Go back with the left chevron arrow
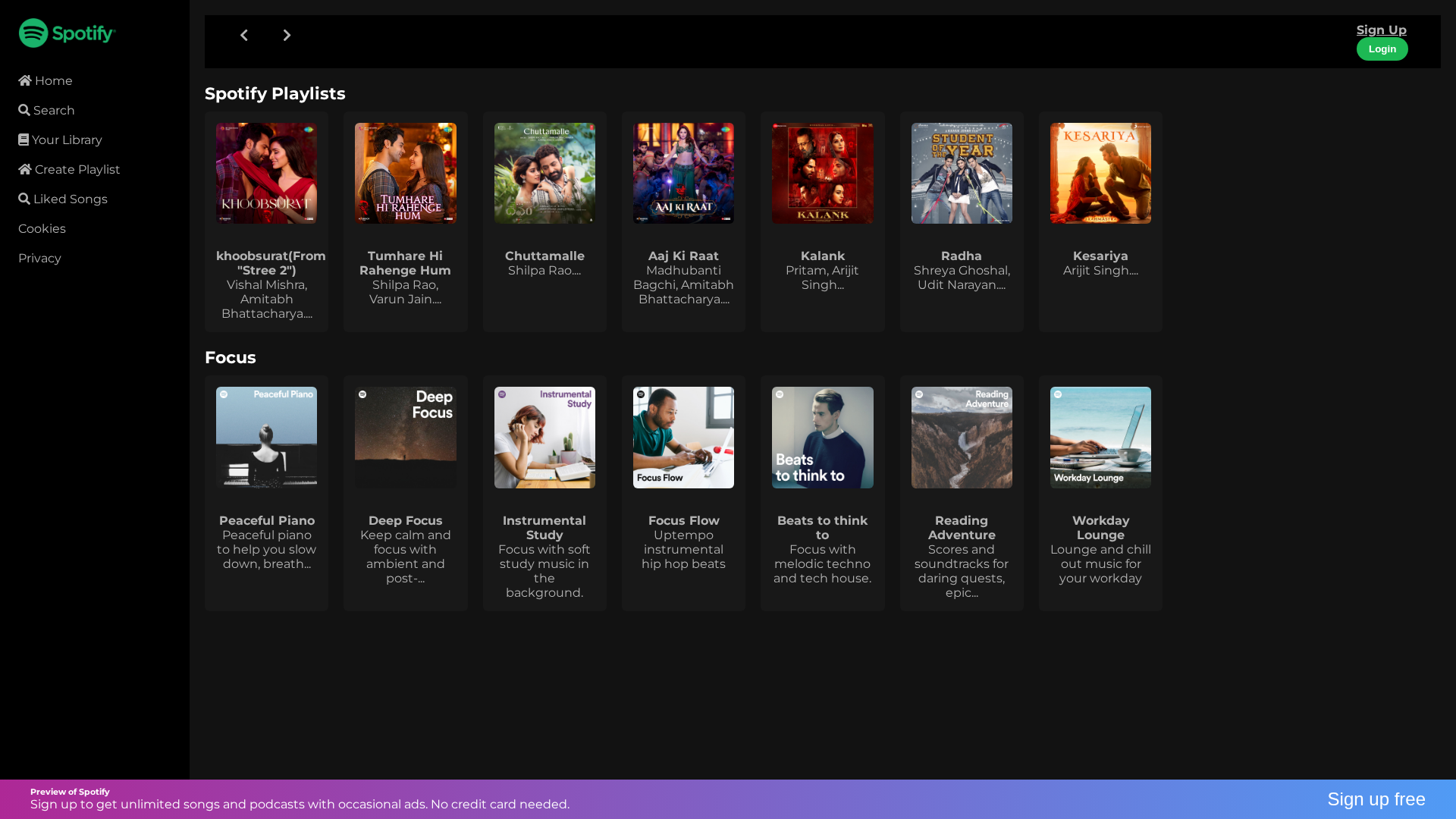Screen dimensions: 1456x819 click(244, 35)
